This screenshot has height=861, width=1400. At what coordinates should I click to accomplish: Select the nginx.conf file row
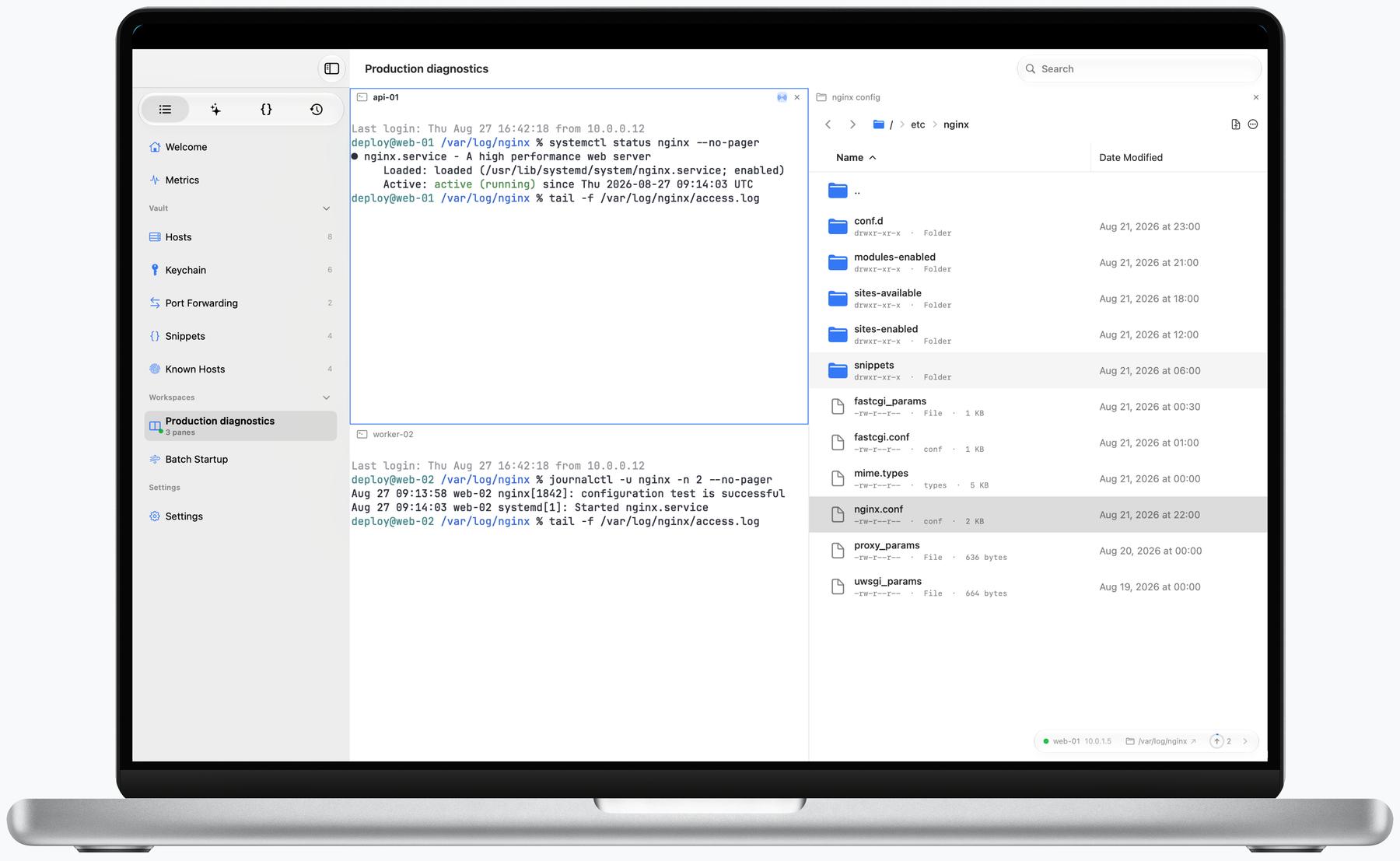click(x=1038, y=515)
